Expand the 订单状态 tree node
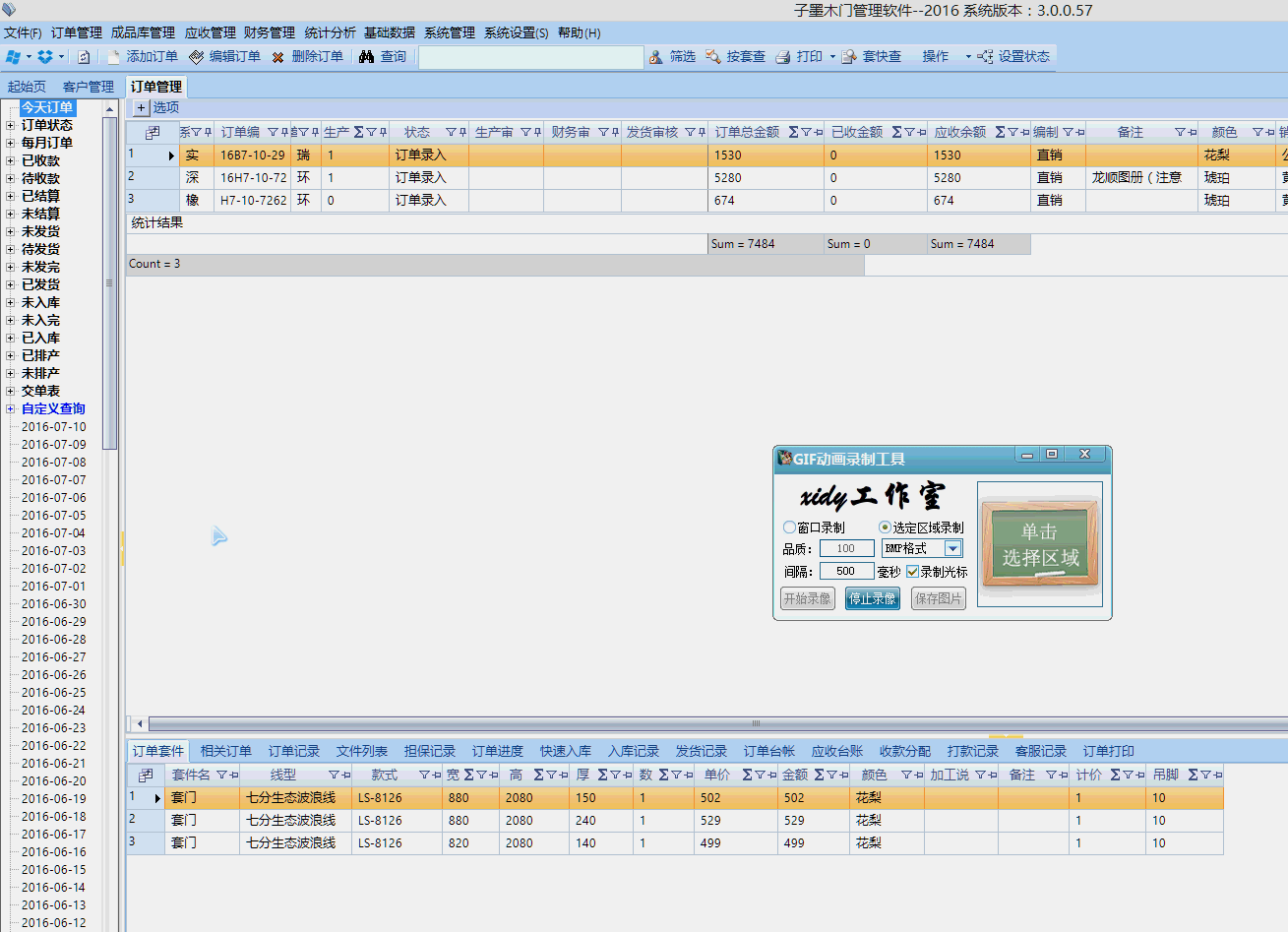The image size is (1288, 932). [x=11, y=126]
